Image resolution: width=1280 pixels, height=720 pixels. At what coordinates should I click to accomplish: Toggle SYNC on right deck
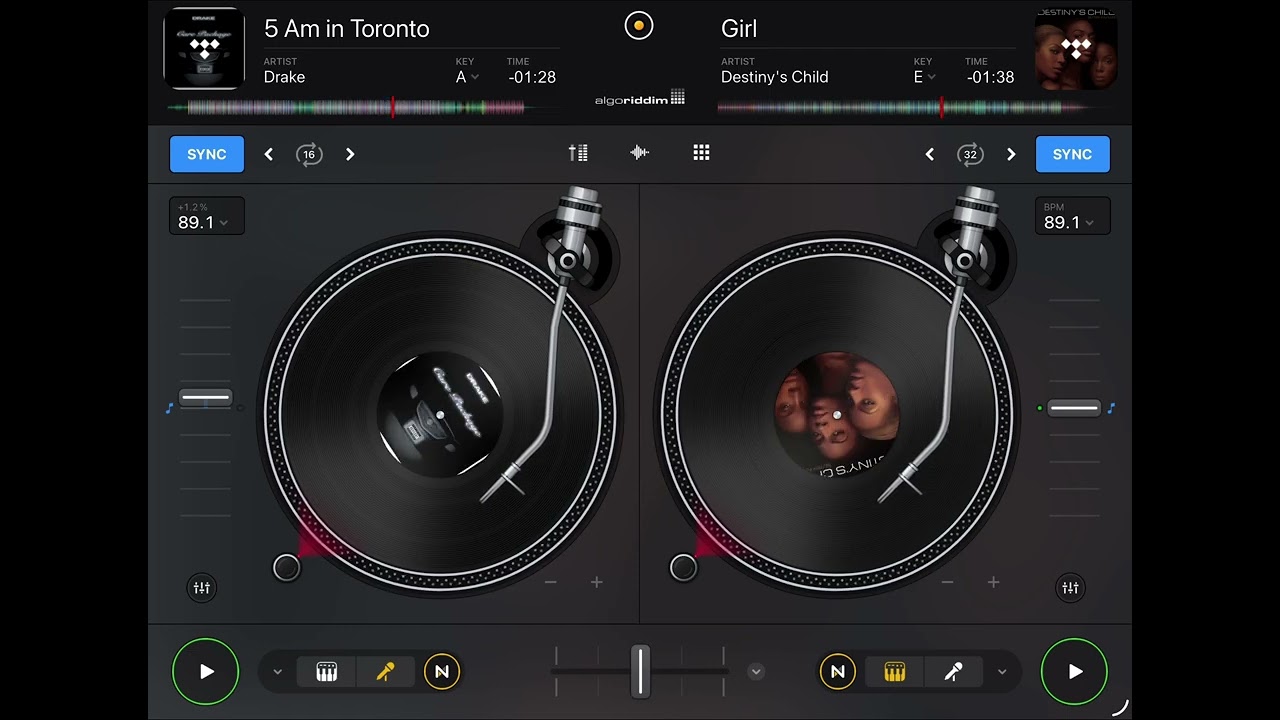click(1072, 154)
